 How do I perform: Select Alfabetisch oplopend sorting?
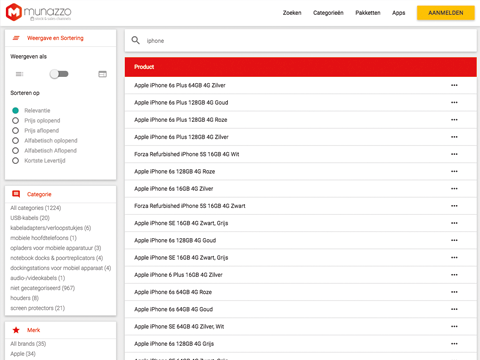(15, 140)
